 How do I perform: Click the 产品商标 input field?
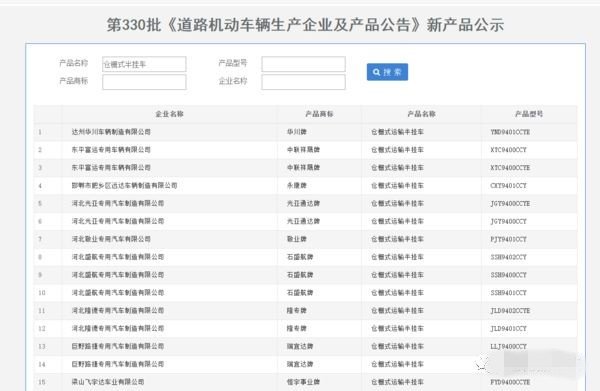click(x=144, y=82)
